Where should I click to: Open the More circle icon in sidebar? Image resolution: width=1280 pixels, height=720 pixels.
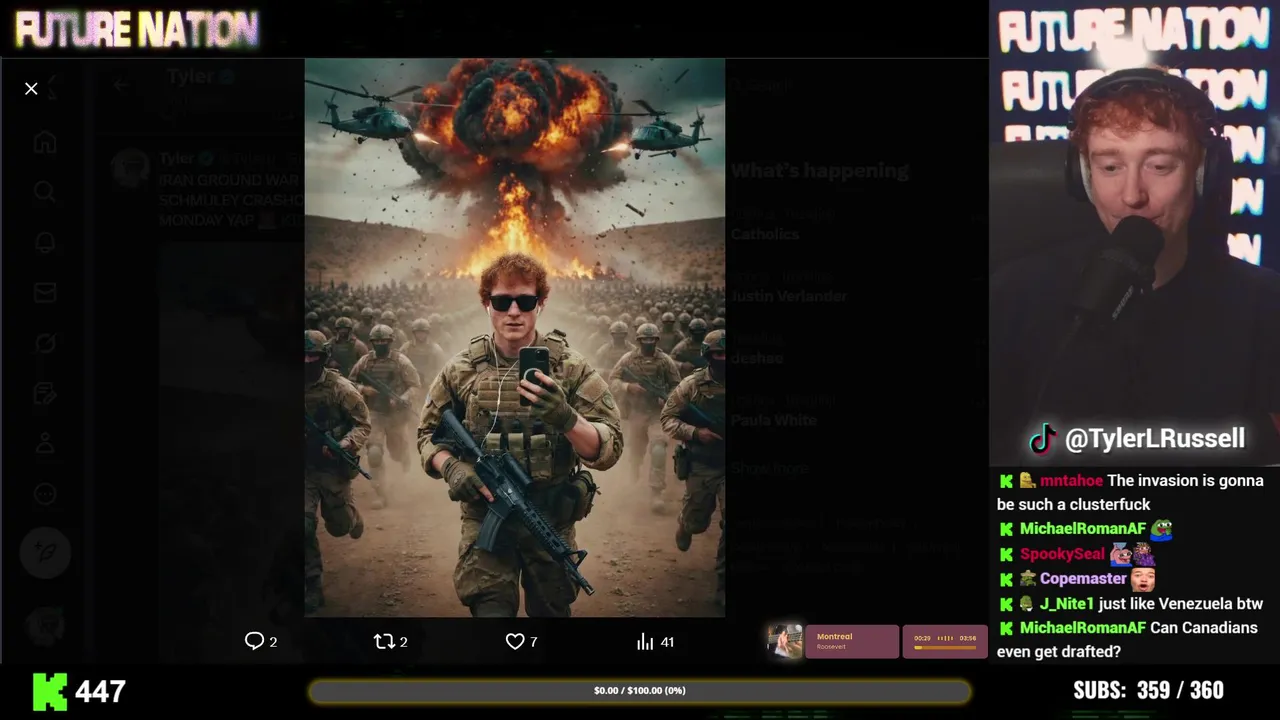(45, 493)
